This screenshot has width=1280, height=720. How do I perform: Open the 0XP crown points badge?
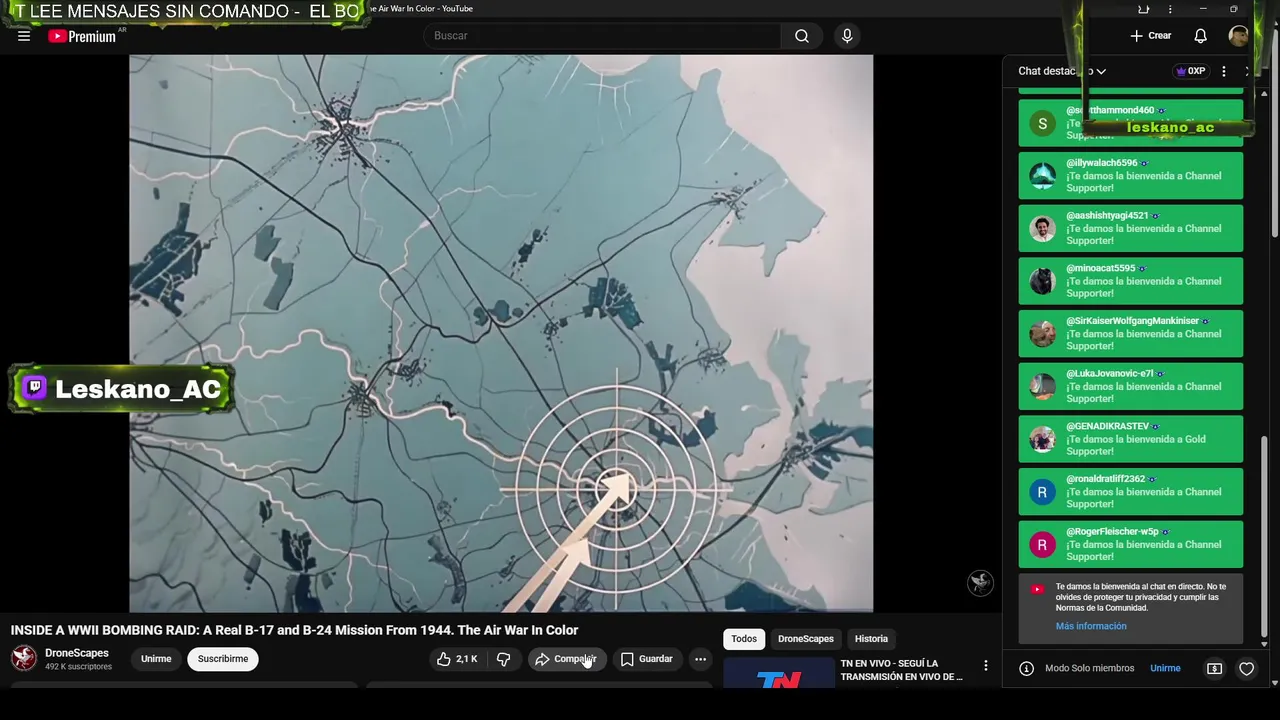pos(1190,71)
